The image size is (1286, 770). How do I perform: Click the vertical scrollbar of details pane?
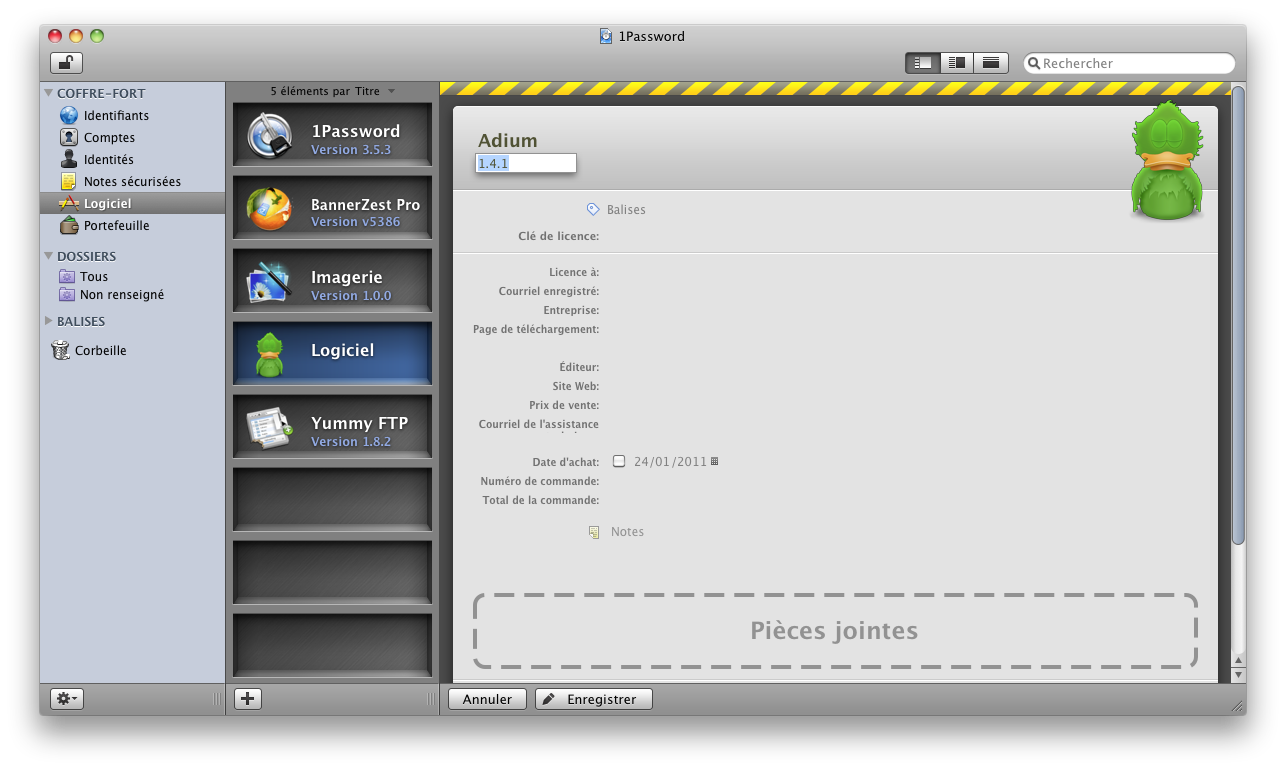(1238, 315)
